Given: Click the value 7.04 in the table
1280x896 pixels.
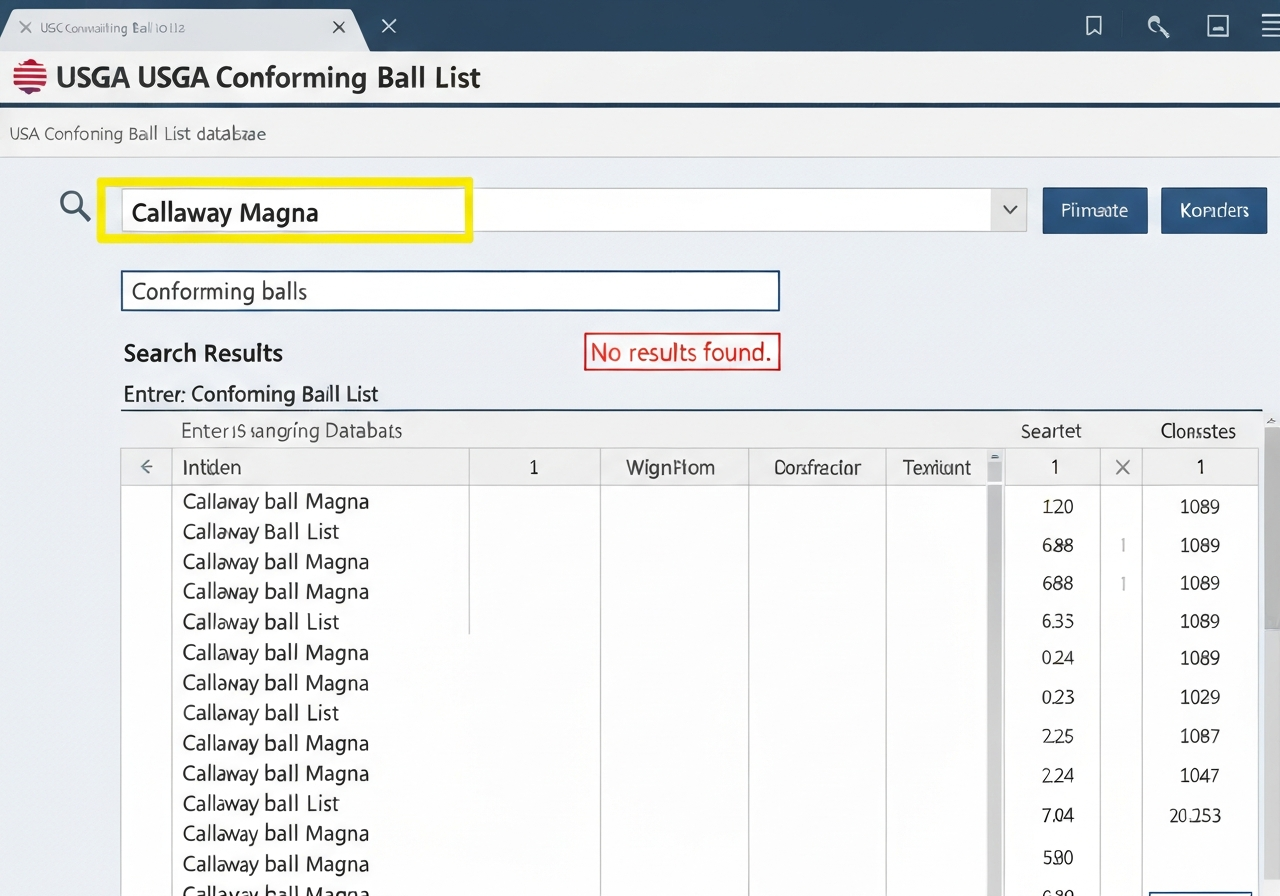Looking at the screenshot, I should click(x=1057, y=815).
